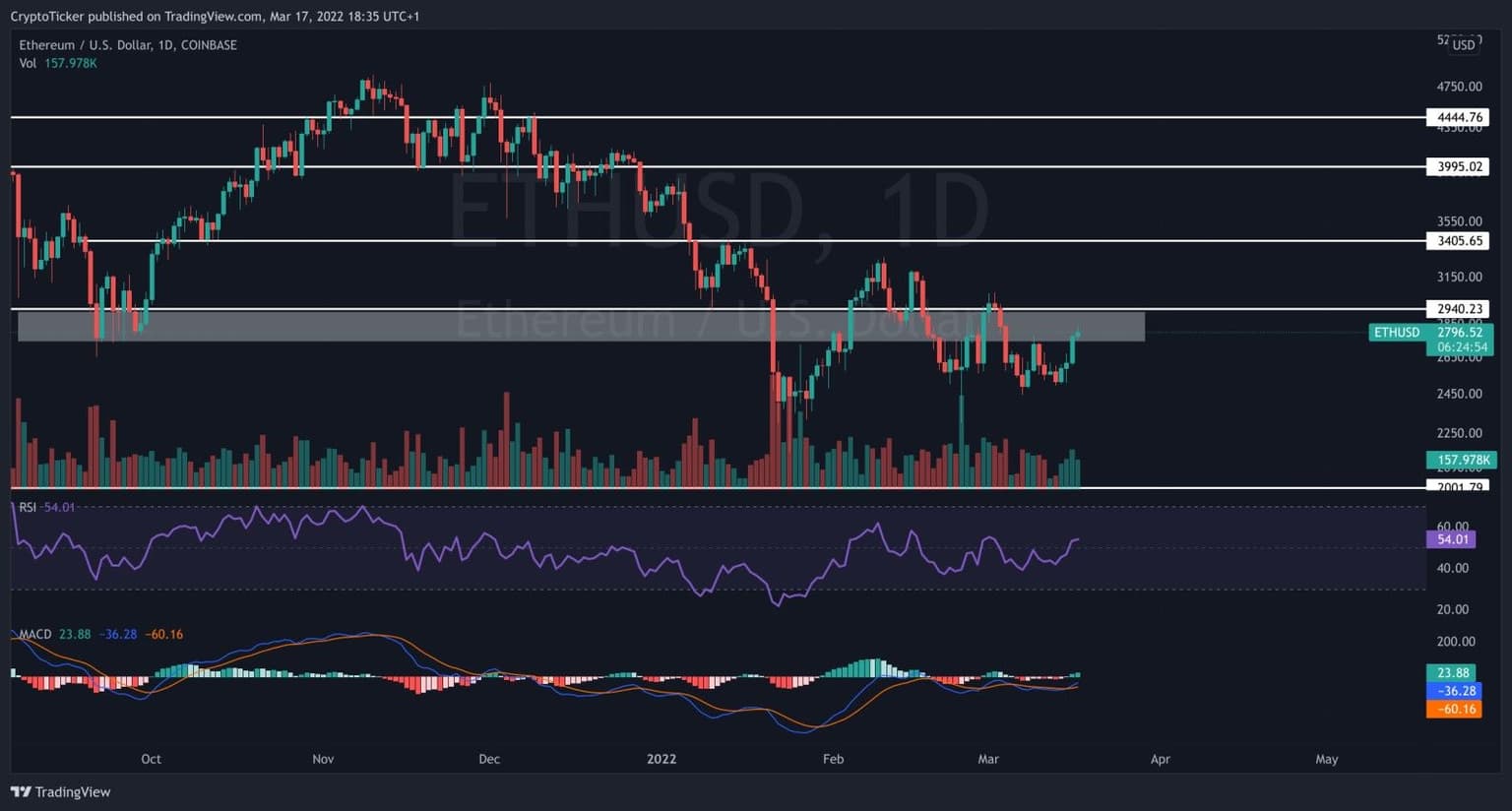This screenshot has height=811, width=1512.
Task: Click the TradingView logo icon
Action: pyautogui.click(x=20, y=792)
